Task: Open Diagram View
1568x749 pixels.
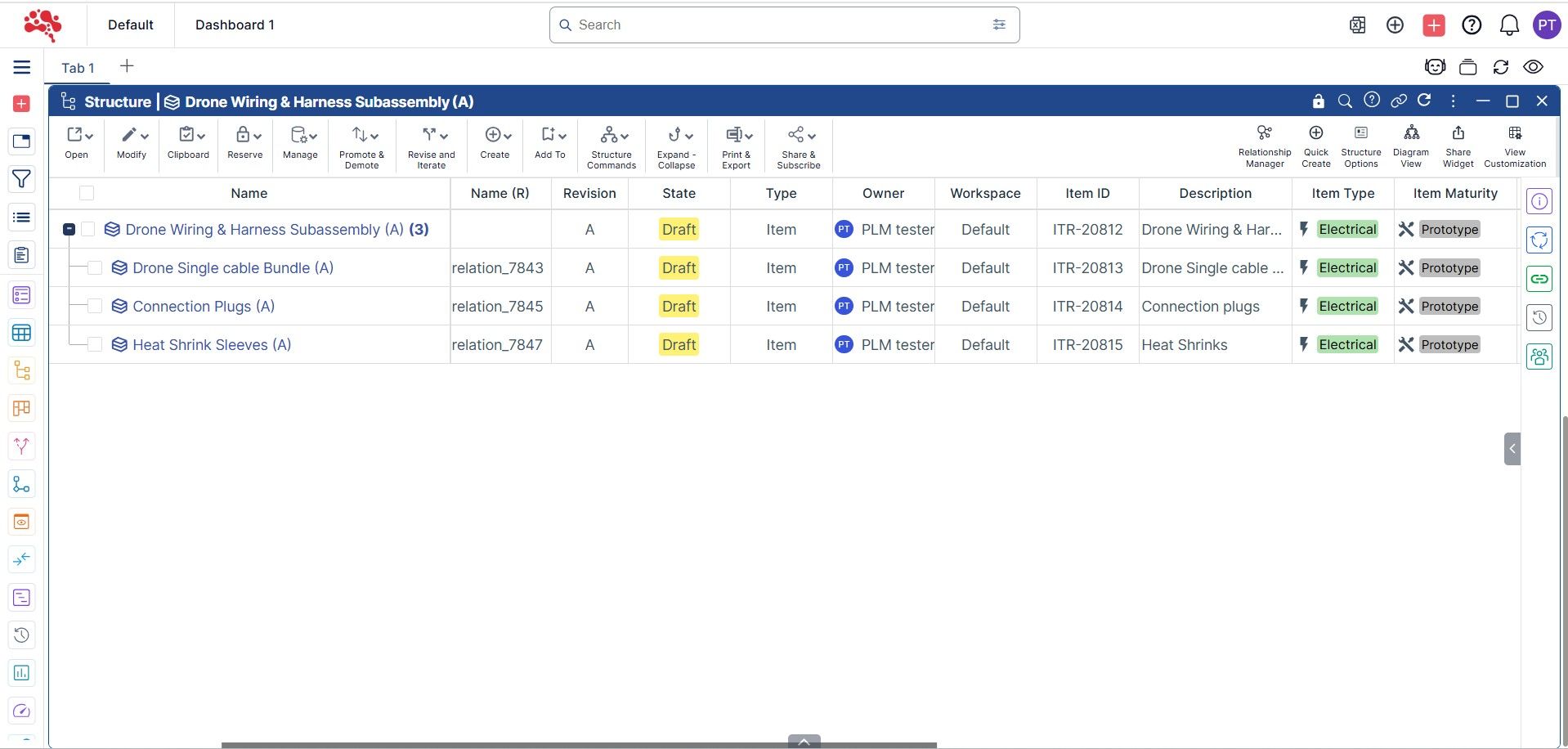Action: tap(1410, 146)
